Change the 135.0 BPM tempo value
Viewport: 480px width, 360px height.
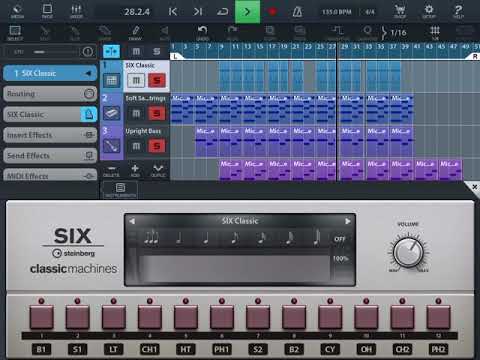point(337,12)
